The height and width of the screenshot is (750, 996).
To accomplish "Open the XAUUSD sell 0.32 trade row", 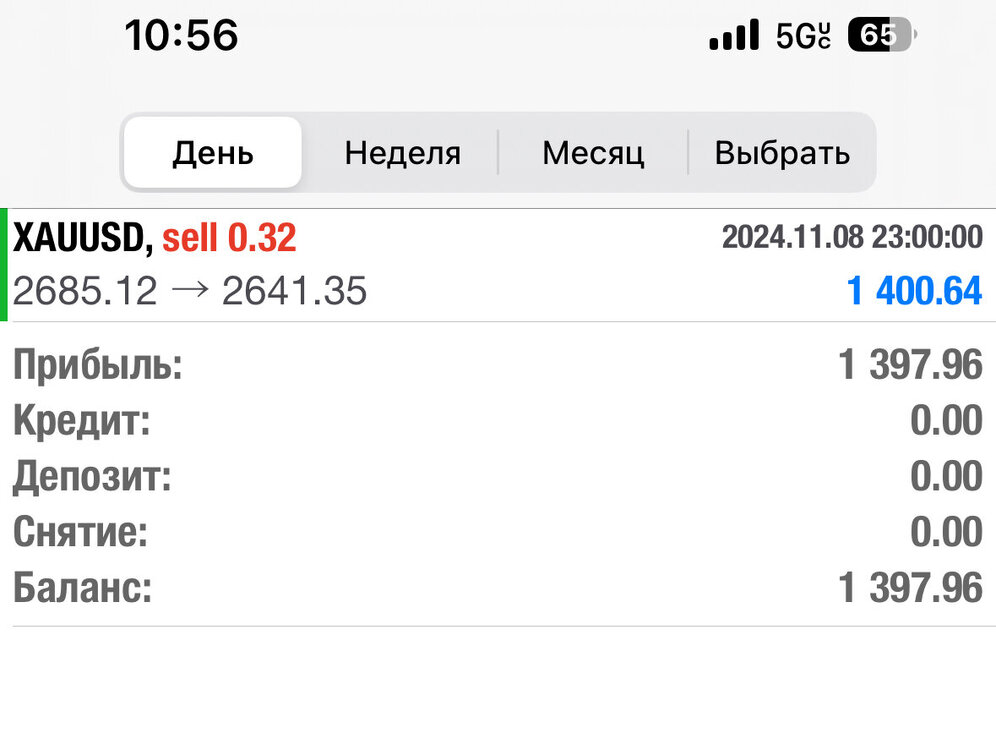I will 498,265.
